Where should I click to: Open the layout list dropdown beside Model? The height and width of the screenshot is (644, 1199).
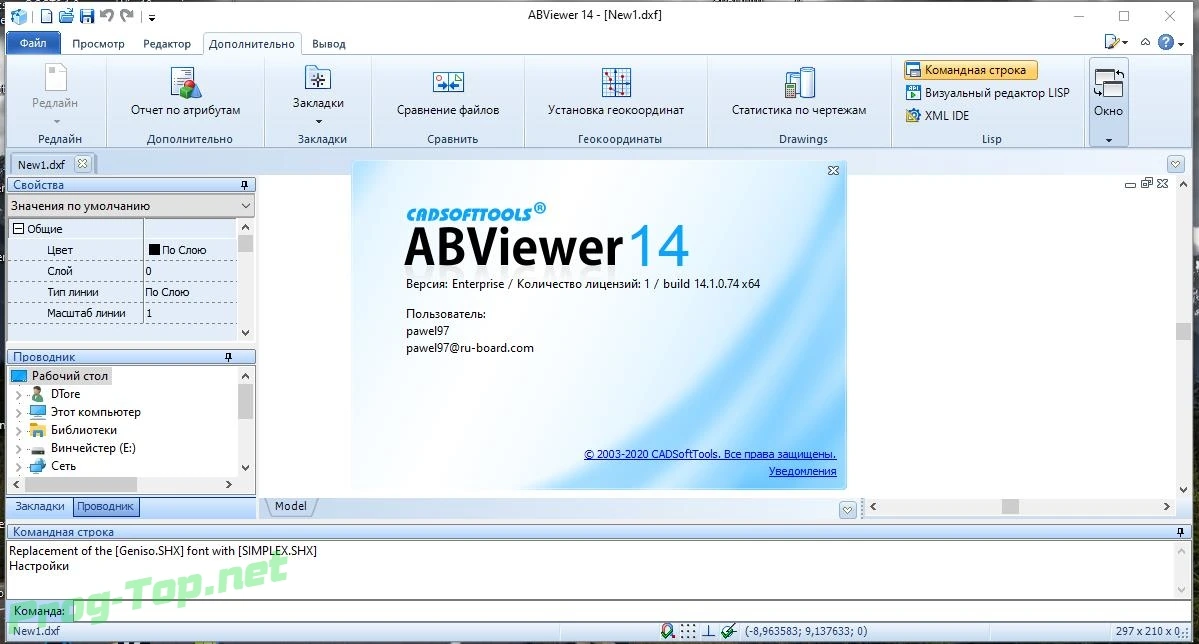point(847,509)
